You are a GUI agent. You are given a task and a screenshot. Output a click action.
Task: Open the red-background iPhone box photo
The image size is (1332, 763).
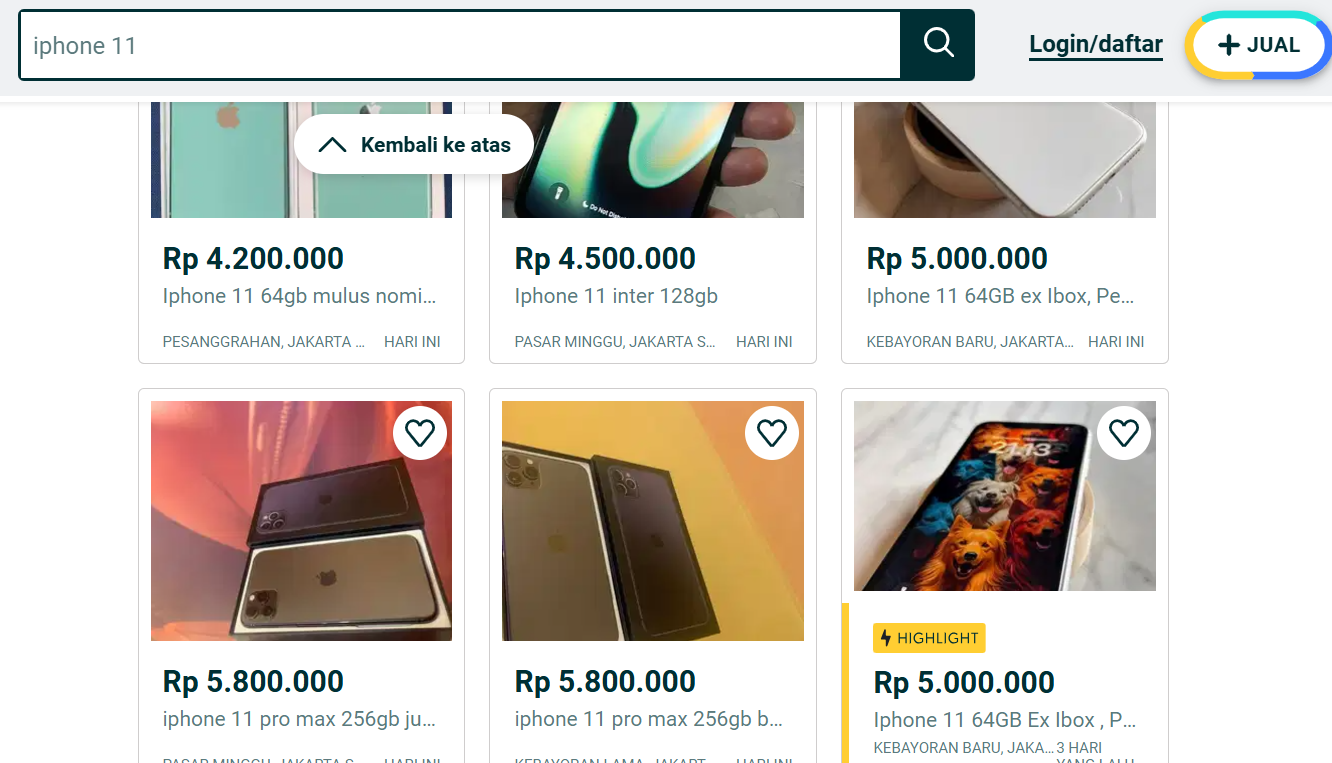click(x=301, y=520)
